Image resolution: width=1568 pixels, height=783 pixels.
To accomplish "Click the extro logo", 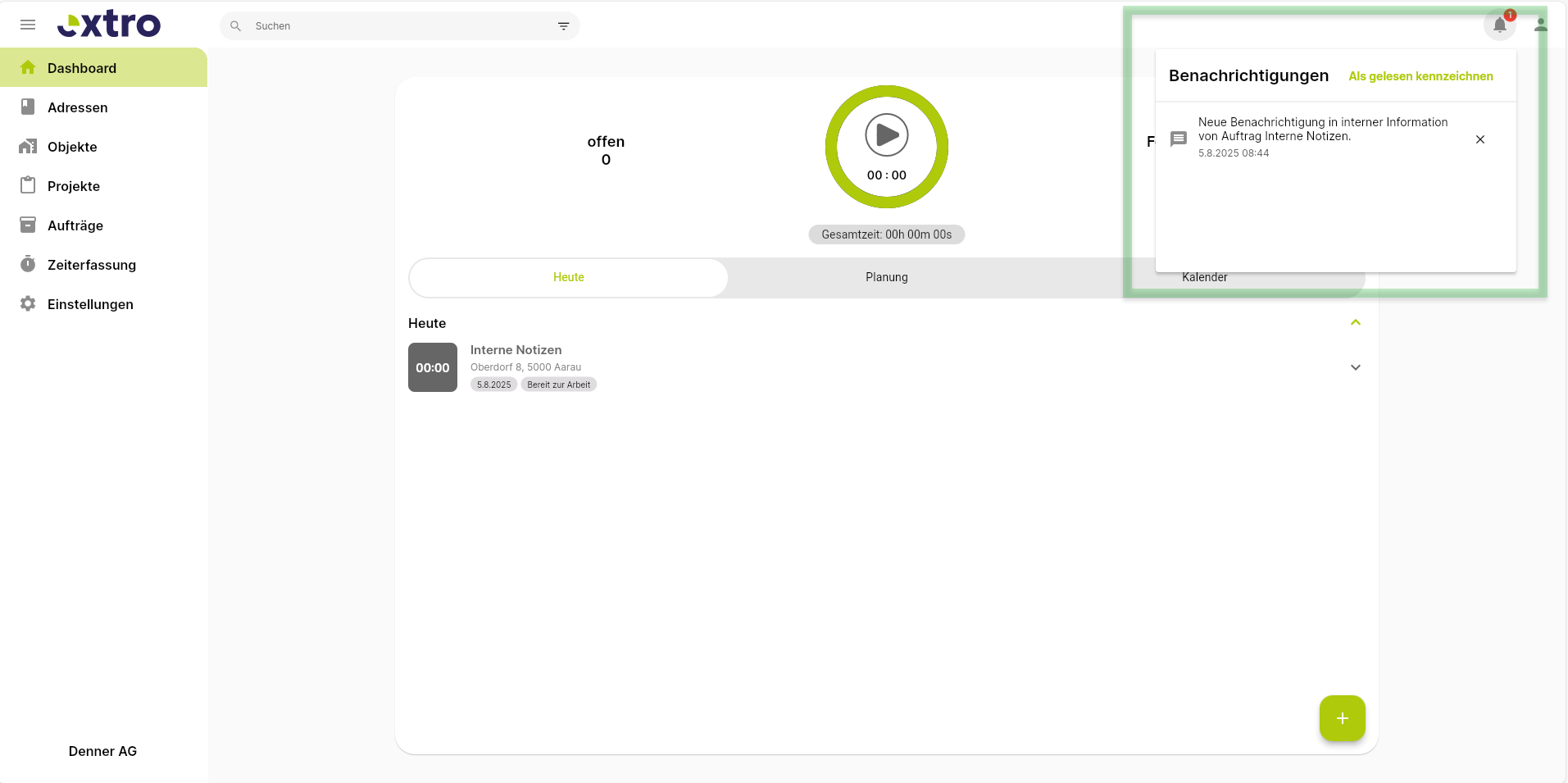I will click(109, 25).
